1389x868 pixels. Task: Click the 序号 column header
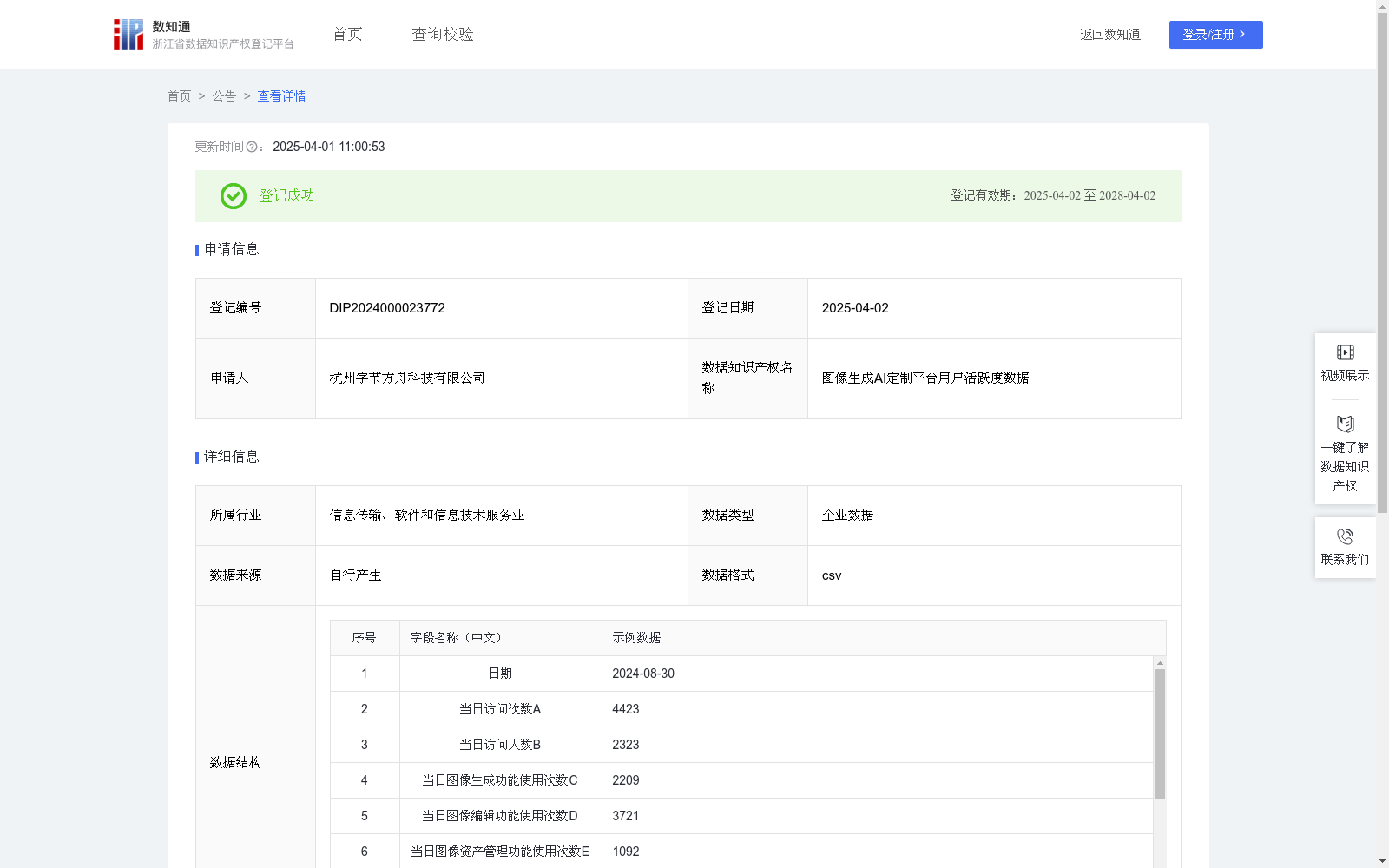pyautogui.click(x=365, y=638)
